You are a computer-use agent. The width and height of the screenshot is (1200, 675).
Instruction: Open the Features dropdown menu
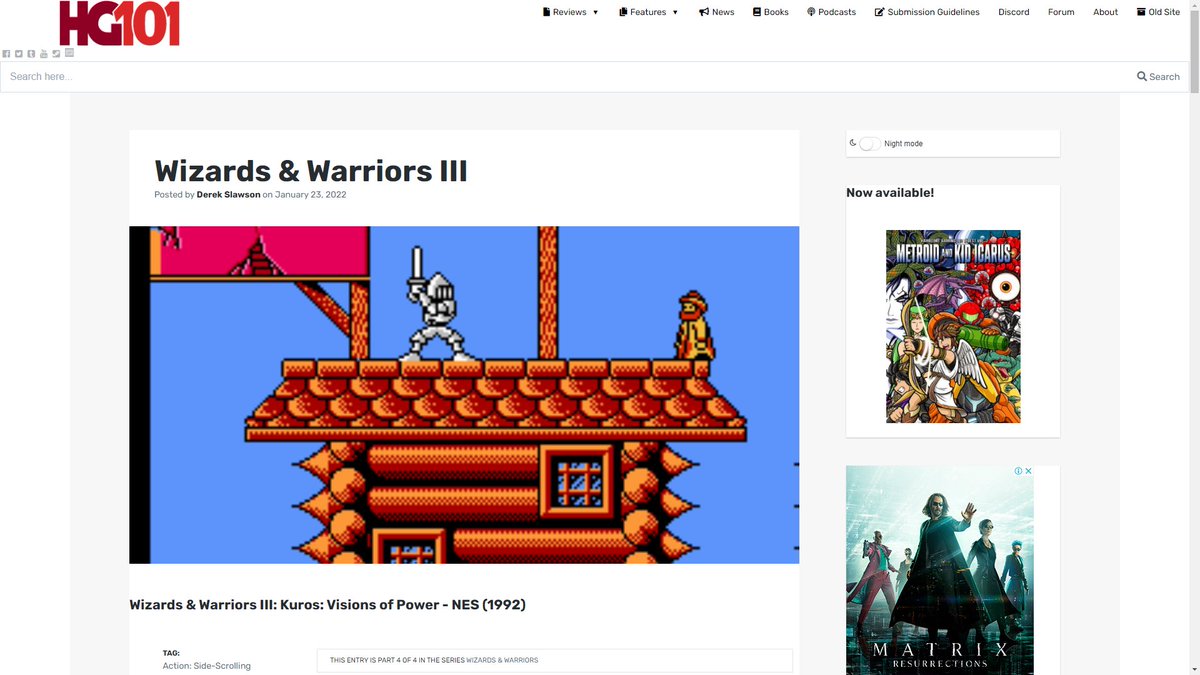click(648, 12)
